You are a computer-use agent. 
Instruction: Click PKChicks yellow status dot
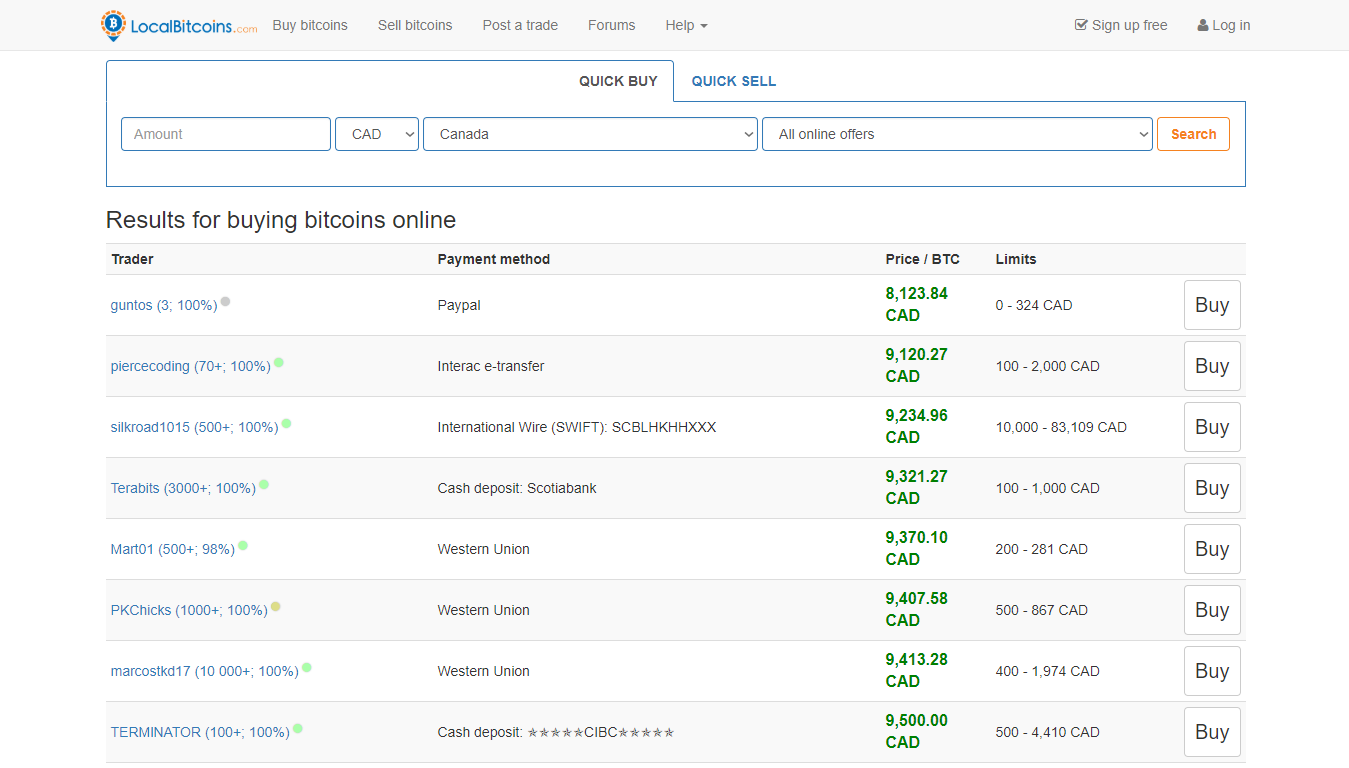276,606
